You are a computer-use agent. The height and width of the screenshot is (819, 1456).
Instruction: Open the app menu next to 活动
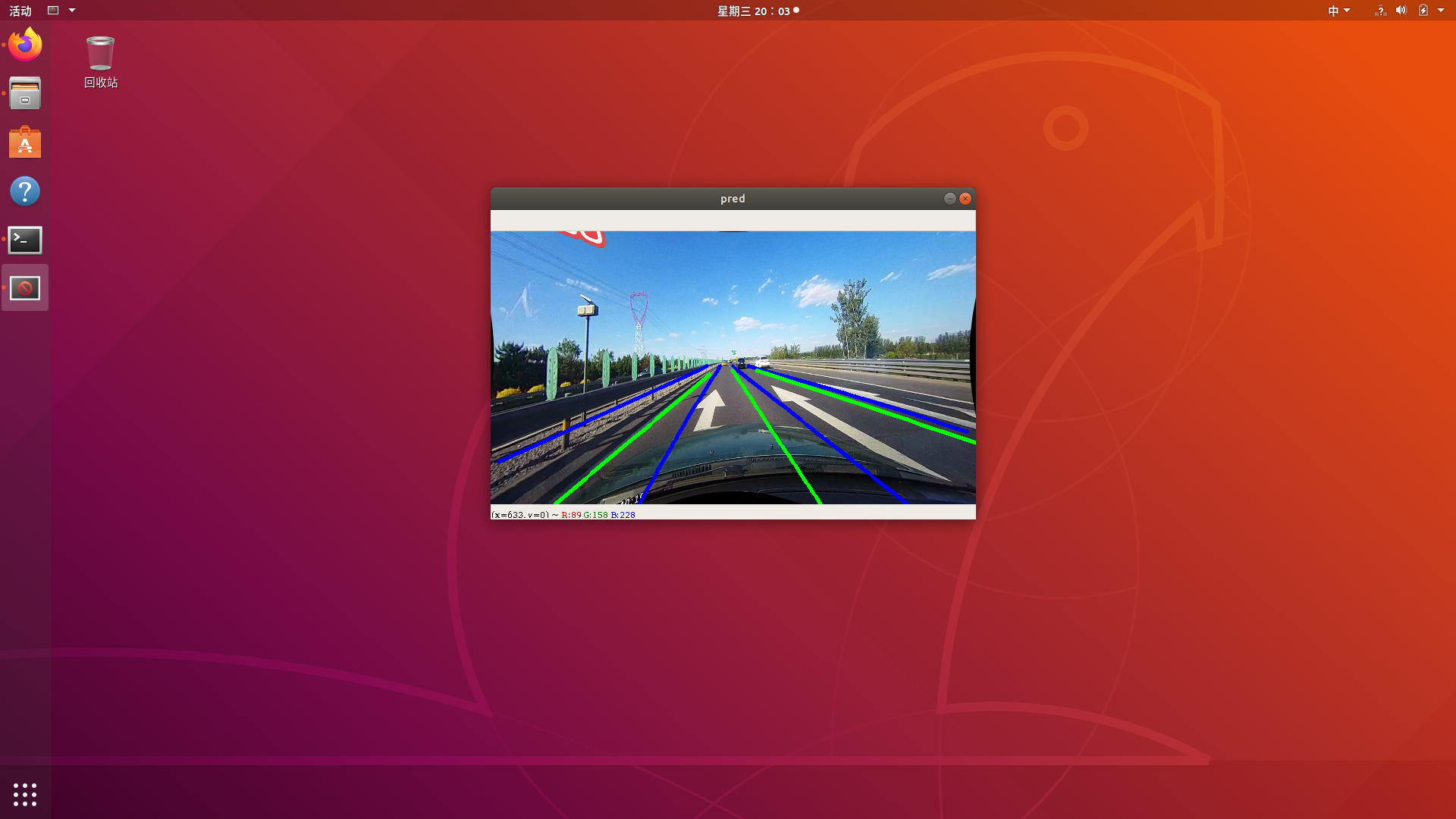(61, 11)
